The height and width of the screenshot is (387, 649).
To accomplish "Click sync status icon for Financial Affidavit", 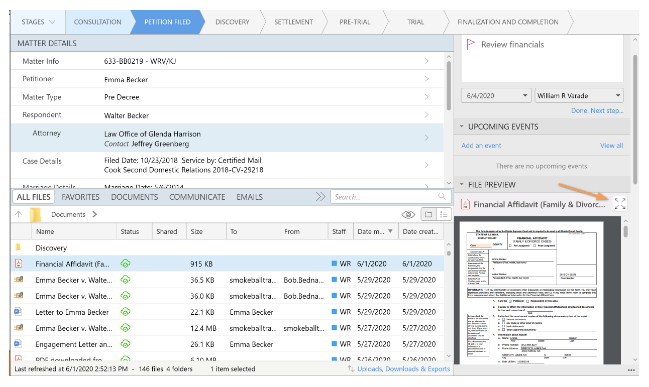I will coord(125,263).
